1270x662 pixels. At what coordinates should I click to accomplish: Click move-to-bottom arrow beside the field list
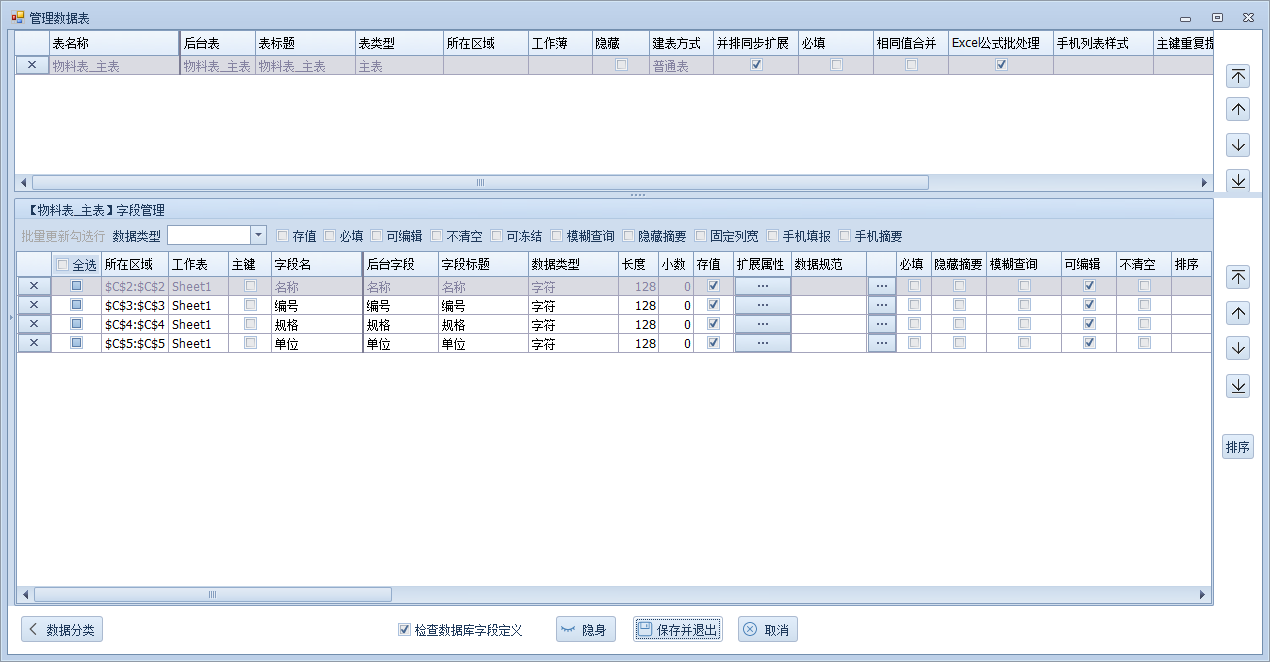1238,386
